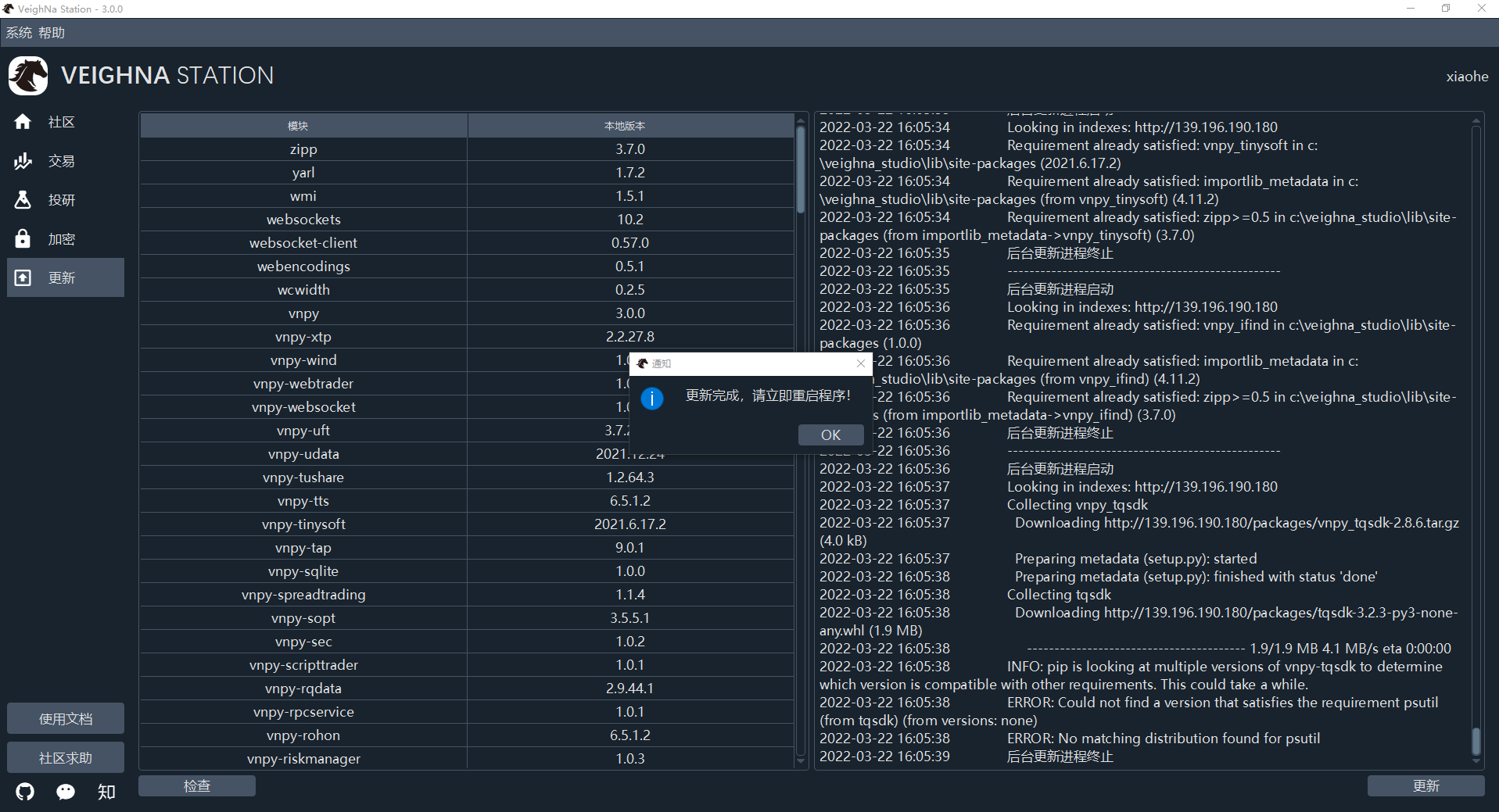This screenshot has height=812, width=1499.
Task: Click the 加密 lock icon in sidebar
Action: pos(23,239)
